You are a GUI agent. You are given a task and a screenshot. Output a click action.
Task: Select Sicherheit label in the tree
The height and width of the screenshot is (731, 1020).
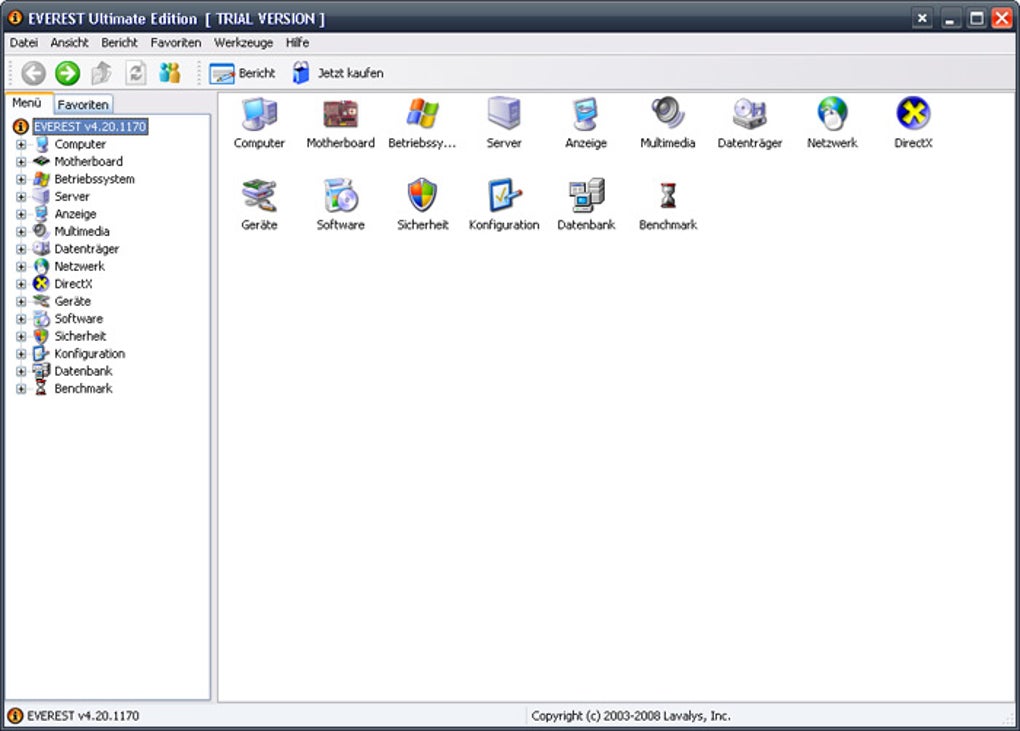pyautogui.click(x=80, y=336)
